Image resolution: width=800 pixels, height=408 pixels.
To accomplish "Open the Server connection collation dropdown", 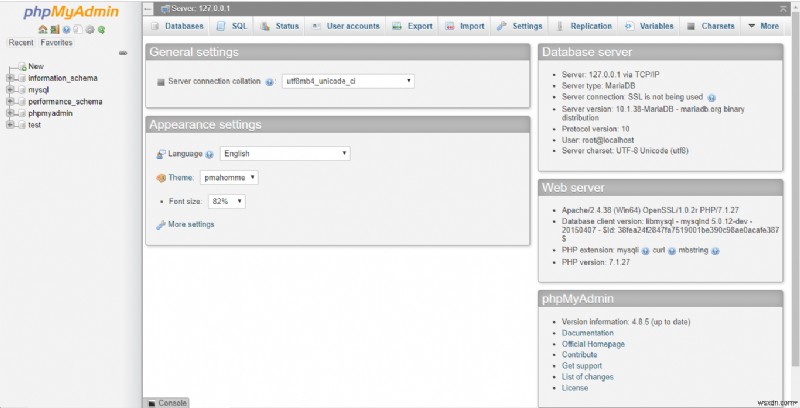I will [347, 81].
